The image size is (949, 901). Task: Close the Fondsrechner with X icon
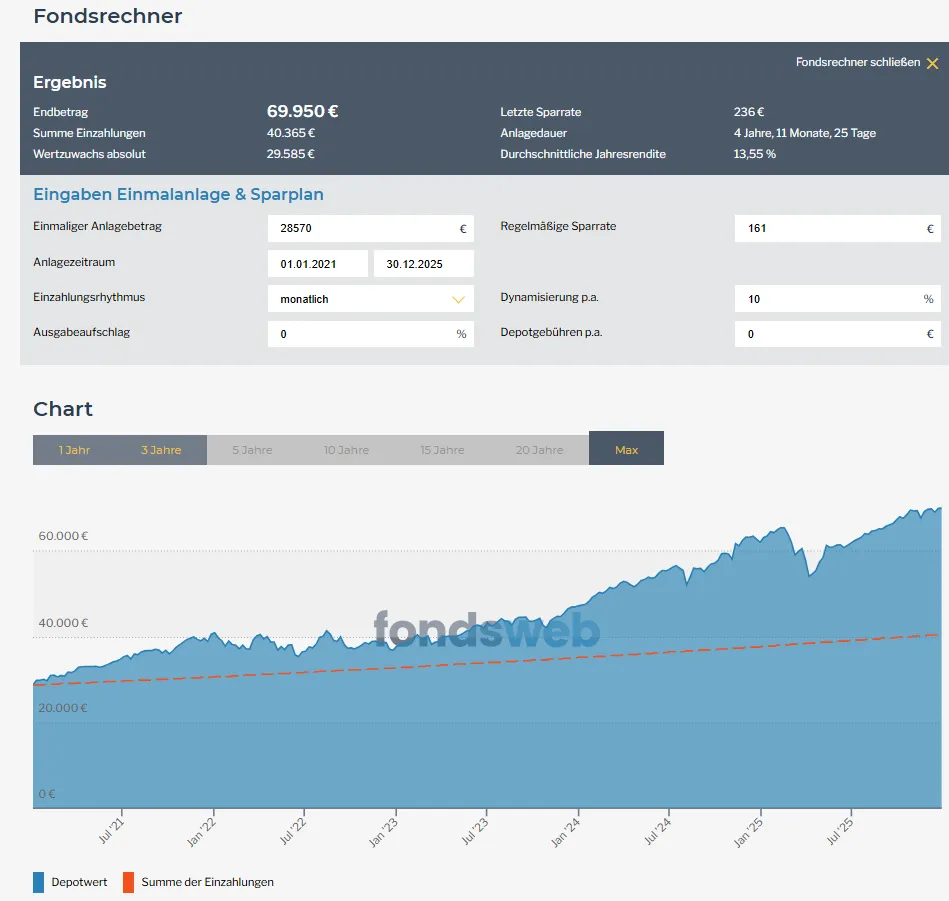[932, 63]
